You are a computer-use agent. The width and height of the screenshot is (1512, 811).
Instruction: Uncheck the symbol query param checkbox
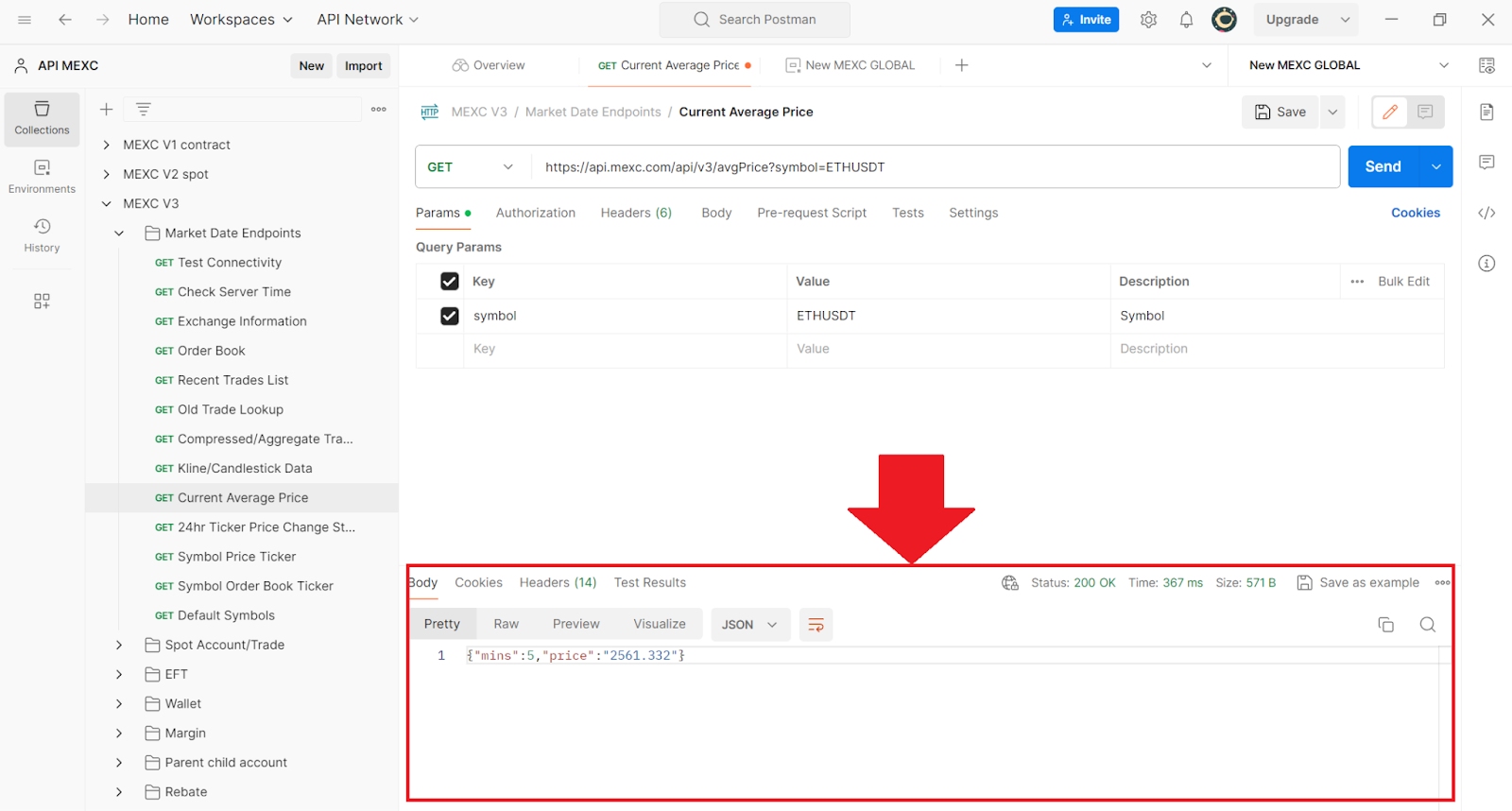(x=450, y=316)
